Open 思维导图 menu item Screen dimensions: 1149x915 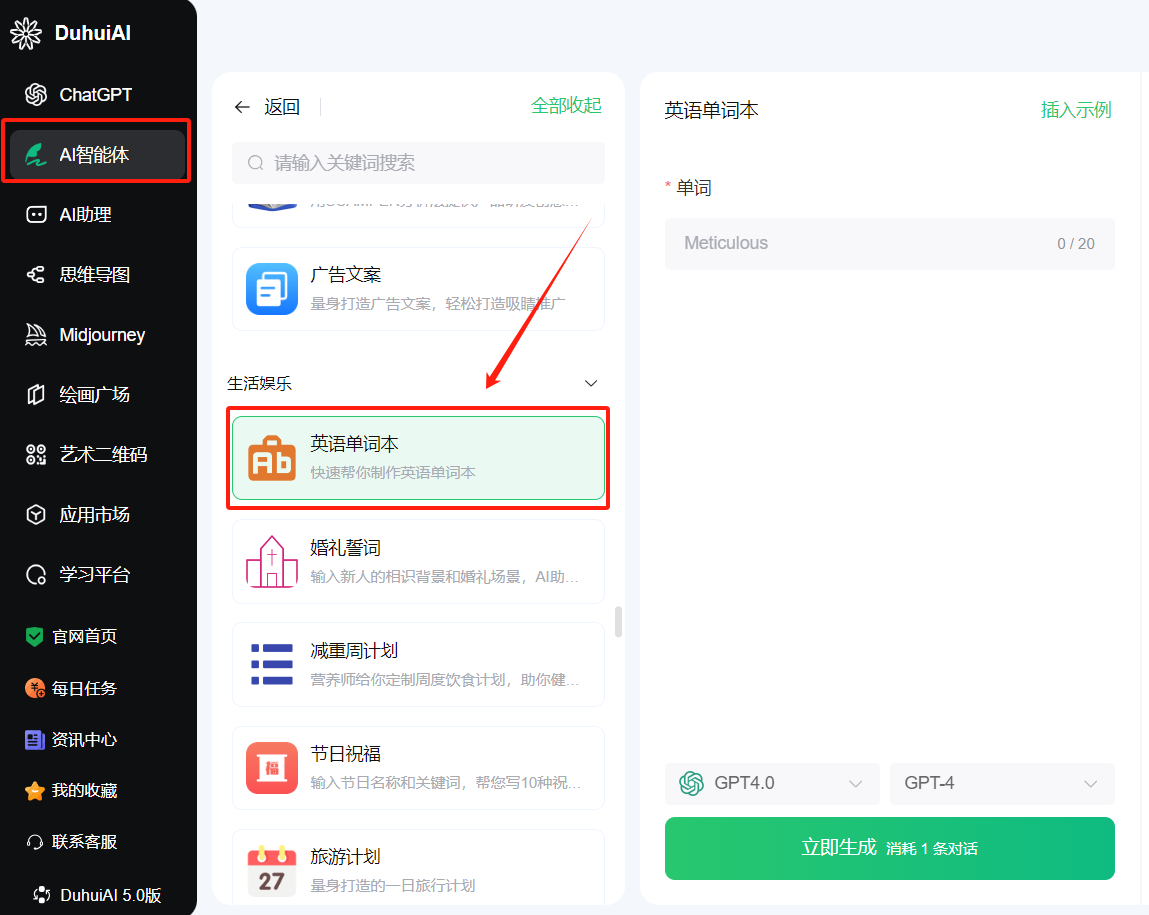(95, 275)
